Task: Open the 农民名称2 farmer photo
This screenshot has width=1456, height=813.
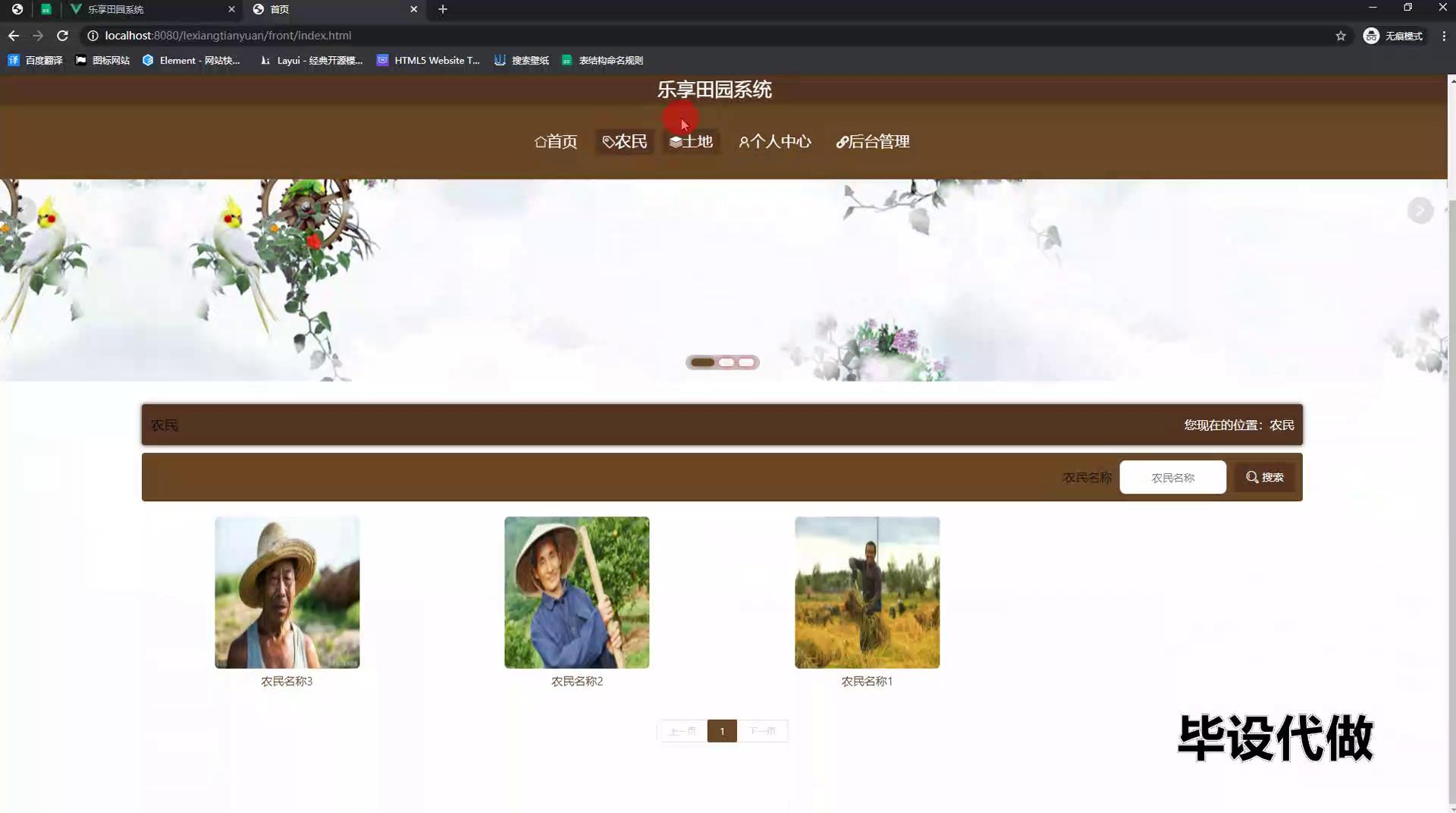Action: click(576, 592)
